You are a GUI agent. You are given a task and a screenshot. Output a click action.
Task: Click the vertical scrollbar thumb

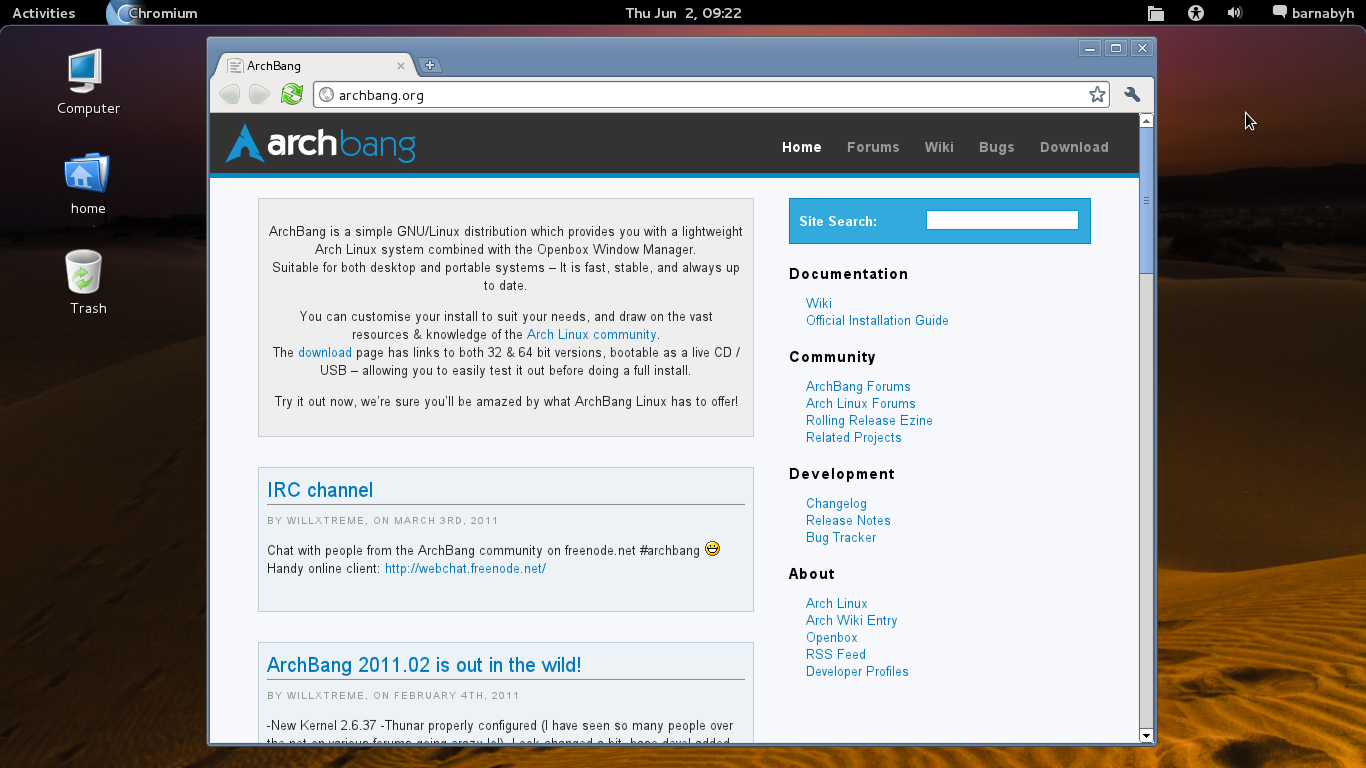pos(1146,200)
